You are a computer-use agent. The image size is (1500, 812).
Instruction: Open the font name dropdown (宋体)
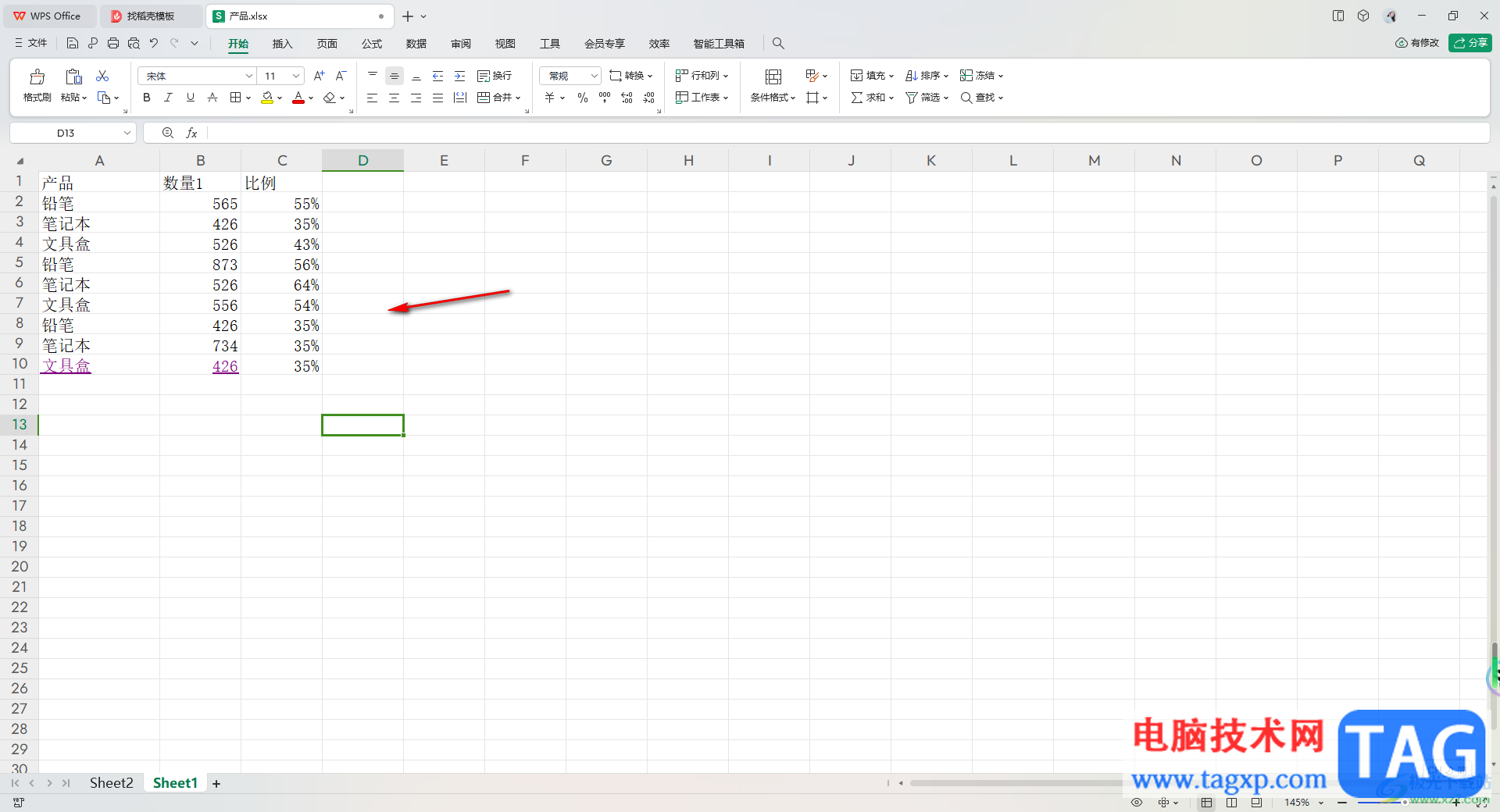coord(249,76)
